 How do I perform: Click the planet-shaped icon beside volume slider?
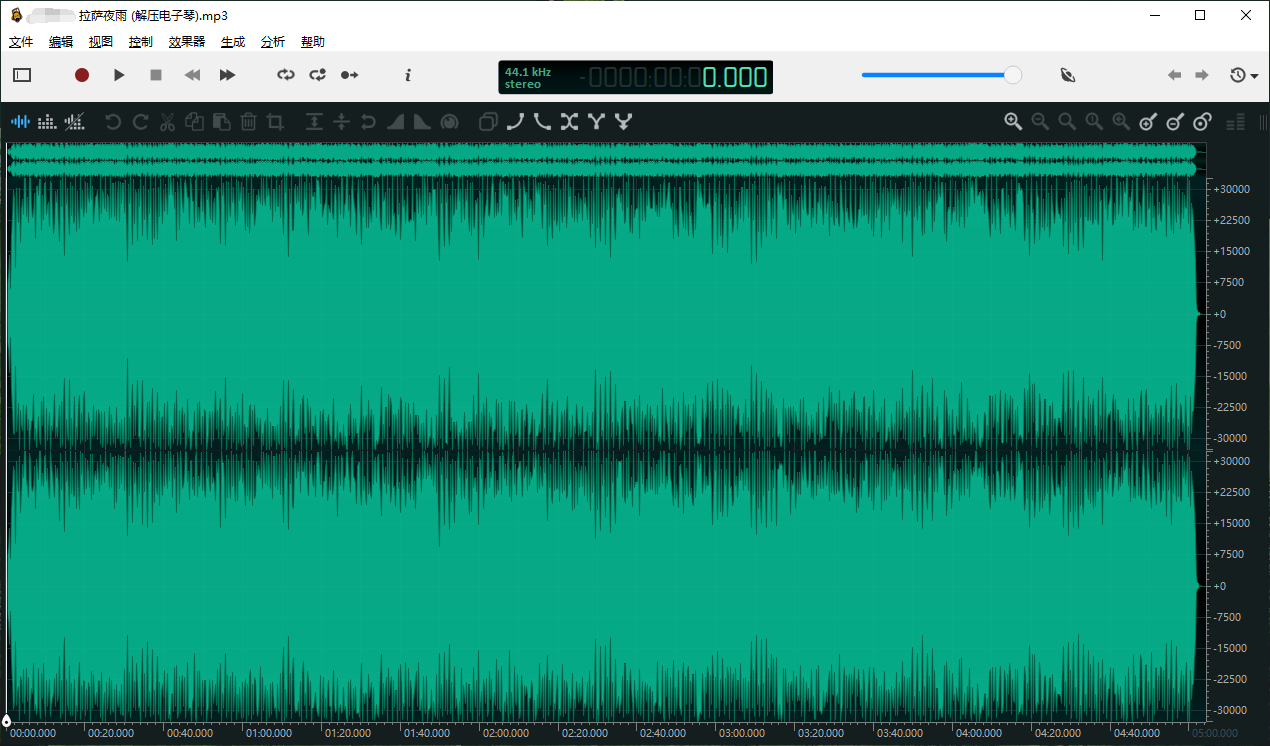click(1068, 75)
